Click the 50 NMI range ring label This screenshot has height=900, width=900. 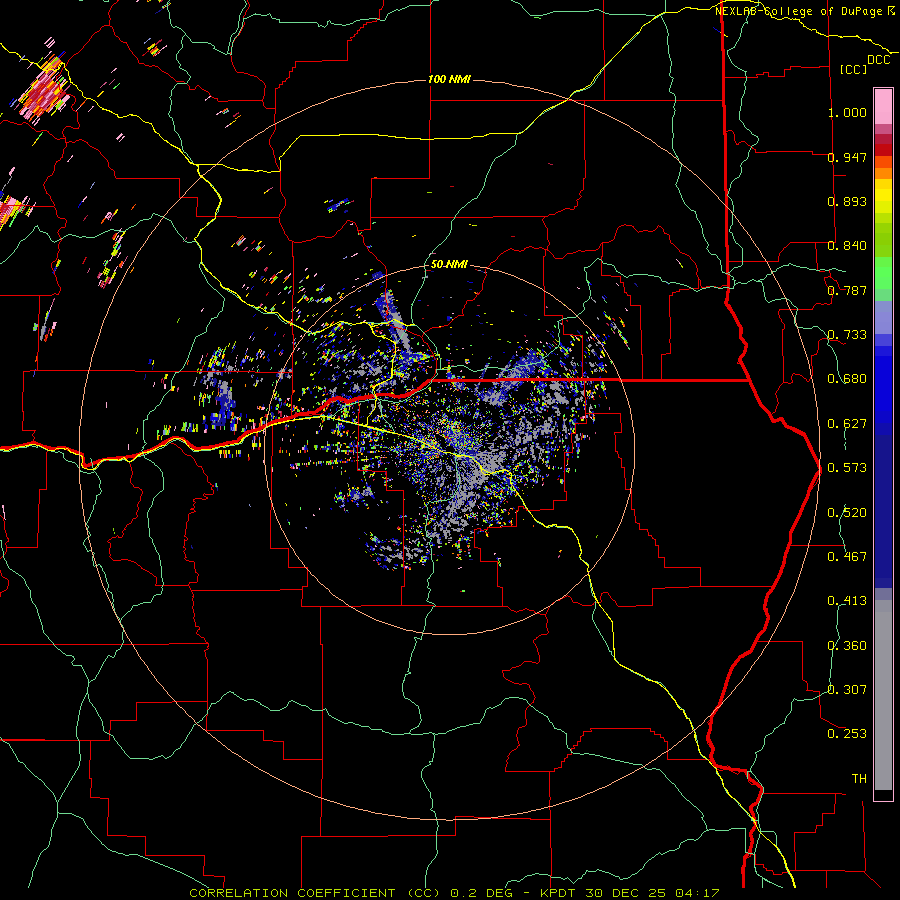pos(449,264)
